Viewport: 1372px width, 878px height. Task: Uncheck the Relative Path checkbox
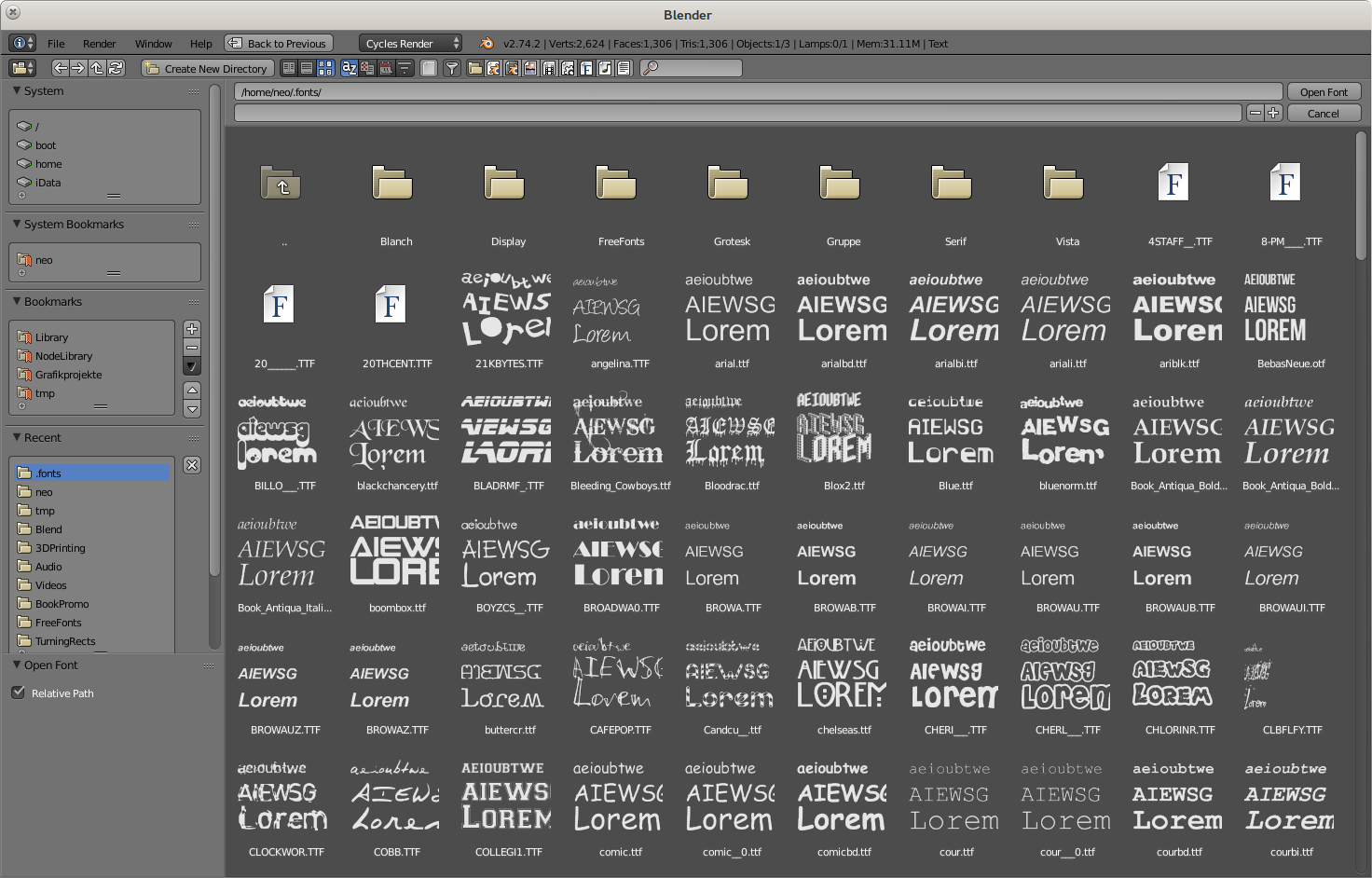[x=18, y=693]
